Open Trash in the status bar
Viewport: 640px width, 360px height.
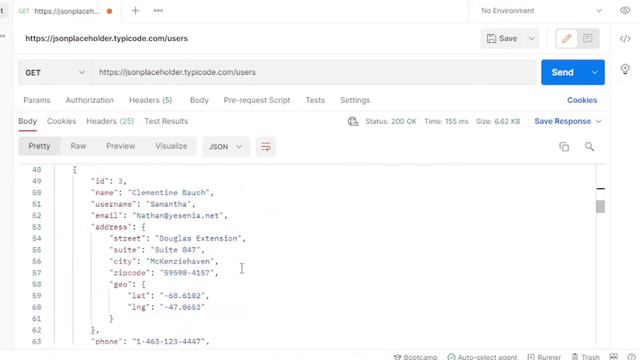[586, 357]
